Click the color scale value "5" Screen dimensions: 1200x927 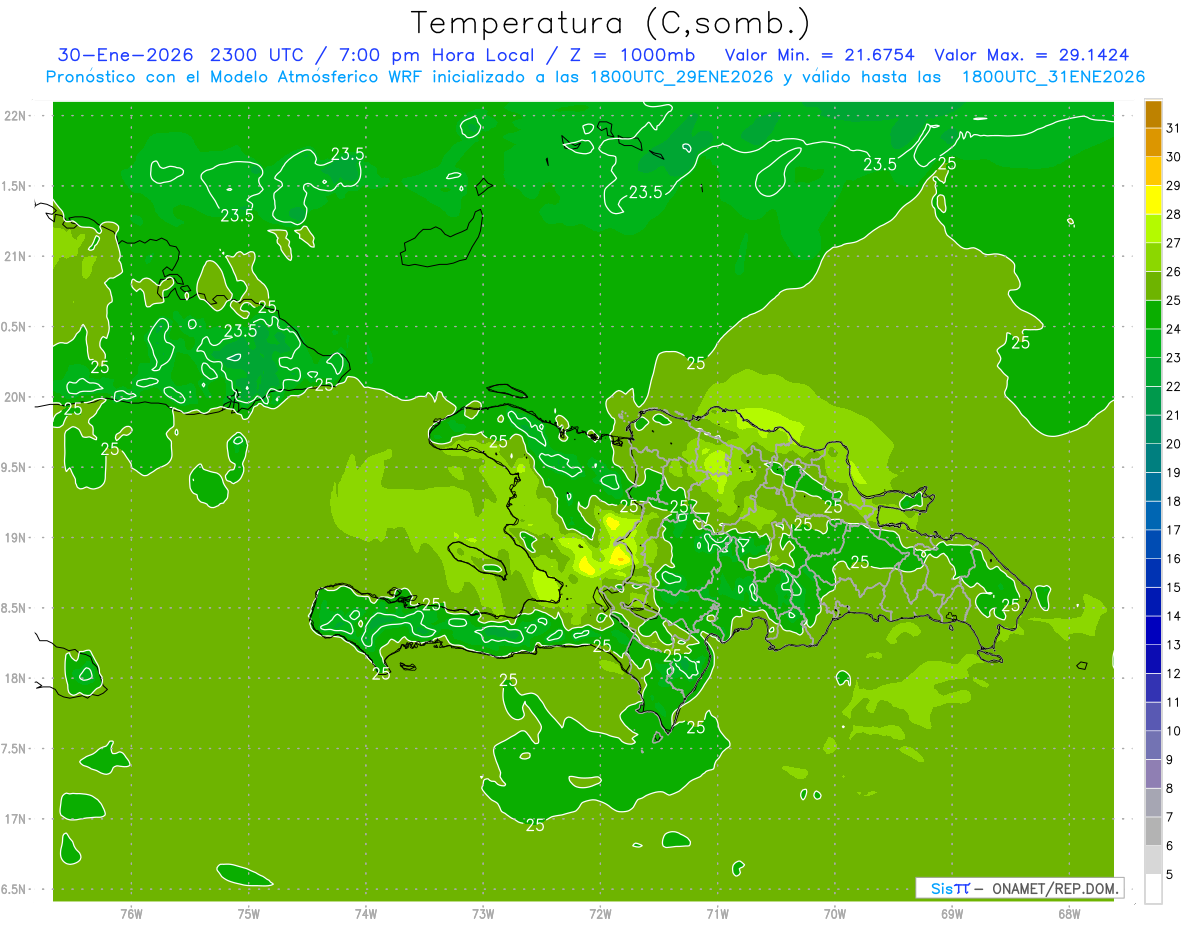tap(1170, 874)
